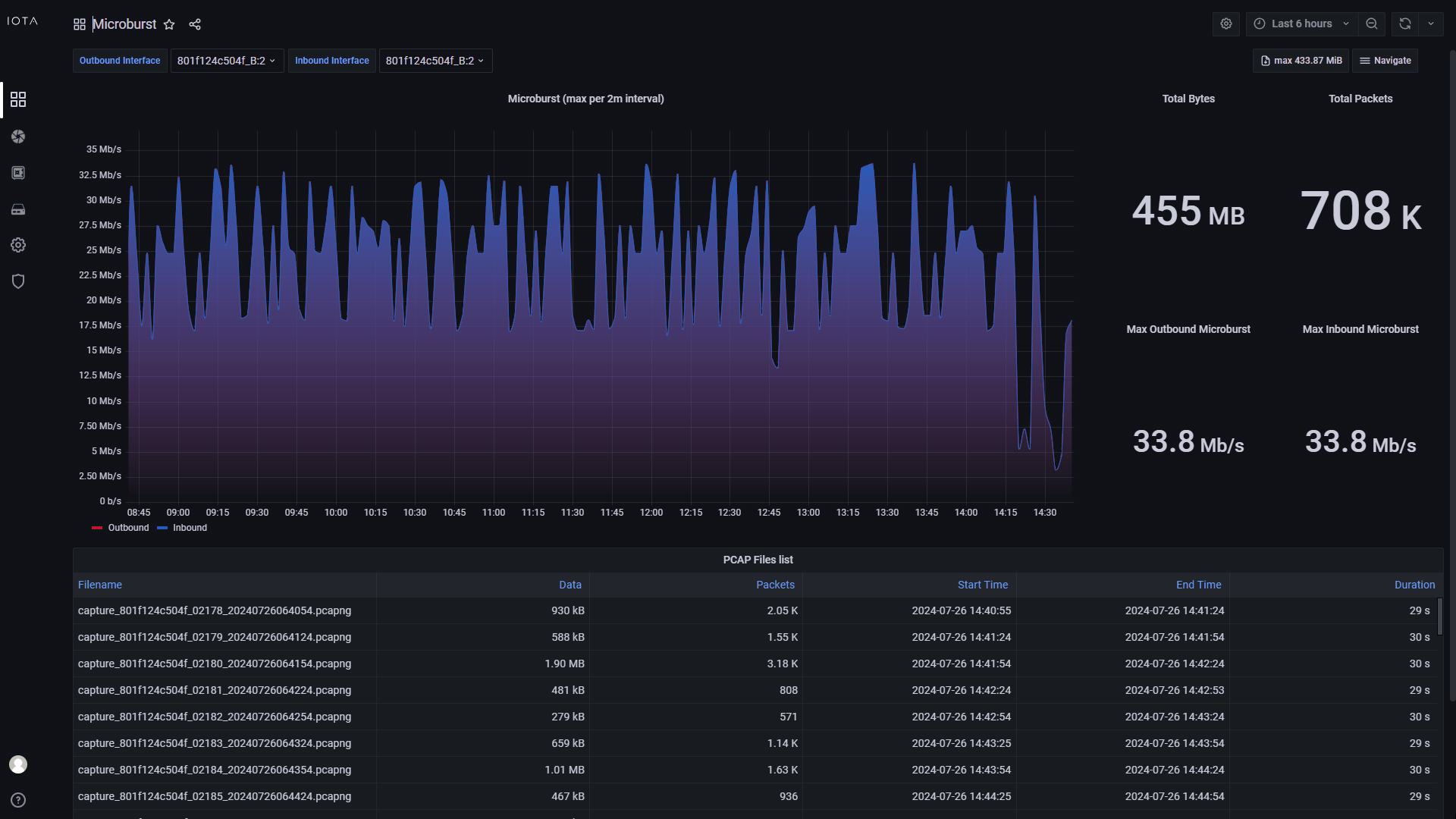Open the dashboards grid icon in sidebar
1456x819 pixels.
pos(18,99)
